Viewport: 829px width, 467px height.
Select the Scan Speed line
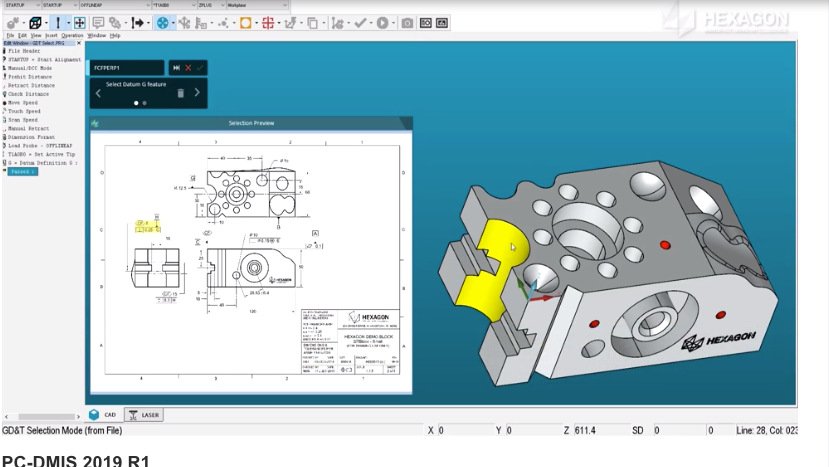[21, 120]
